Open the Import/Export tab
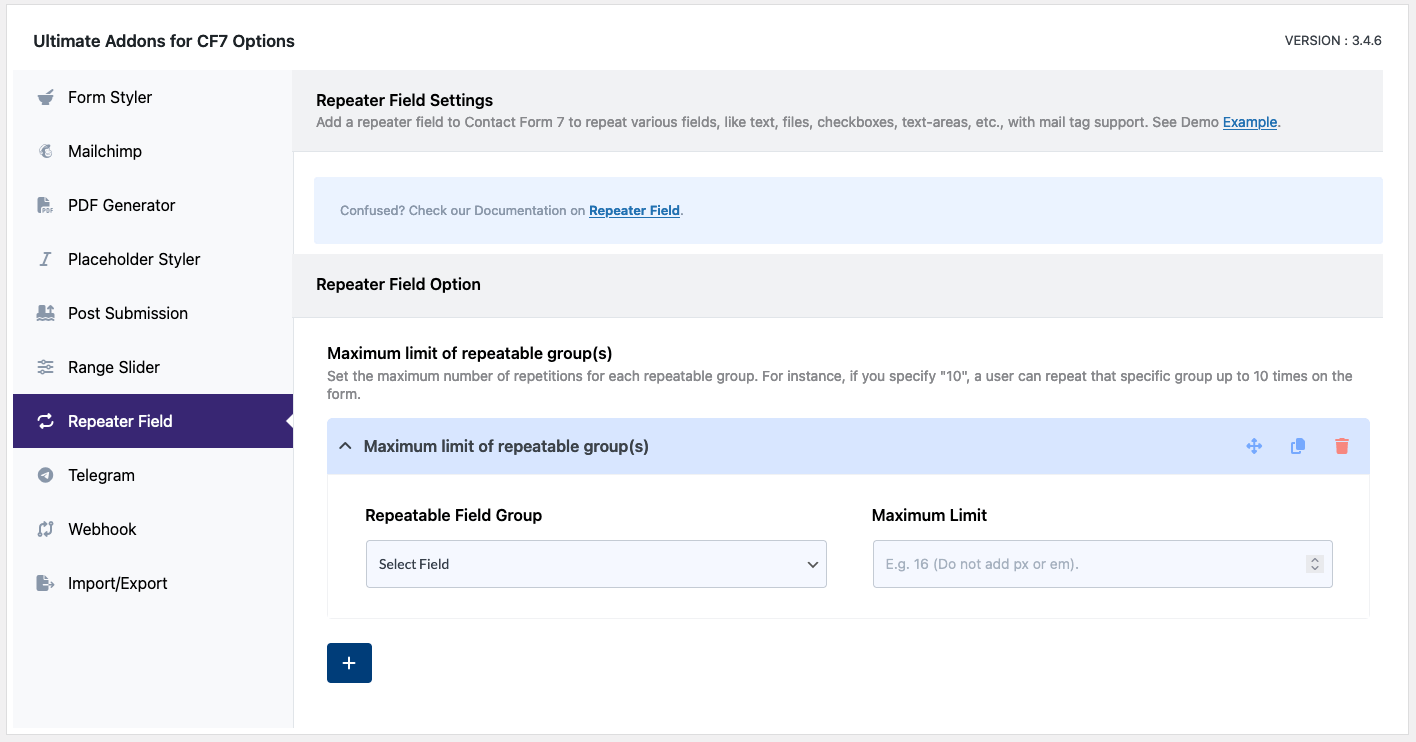The image size is (1416, 742). point(153,583)
